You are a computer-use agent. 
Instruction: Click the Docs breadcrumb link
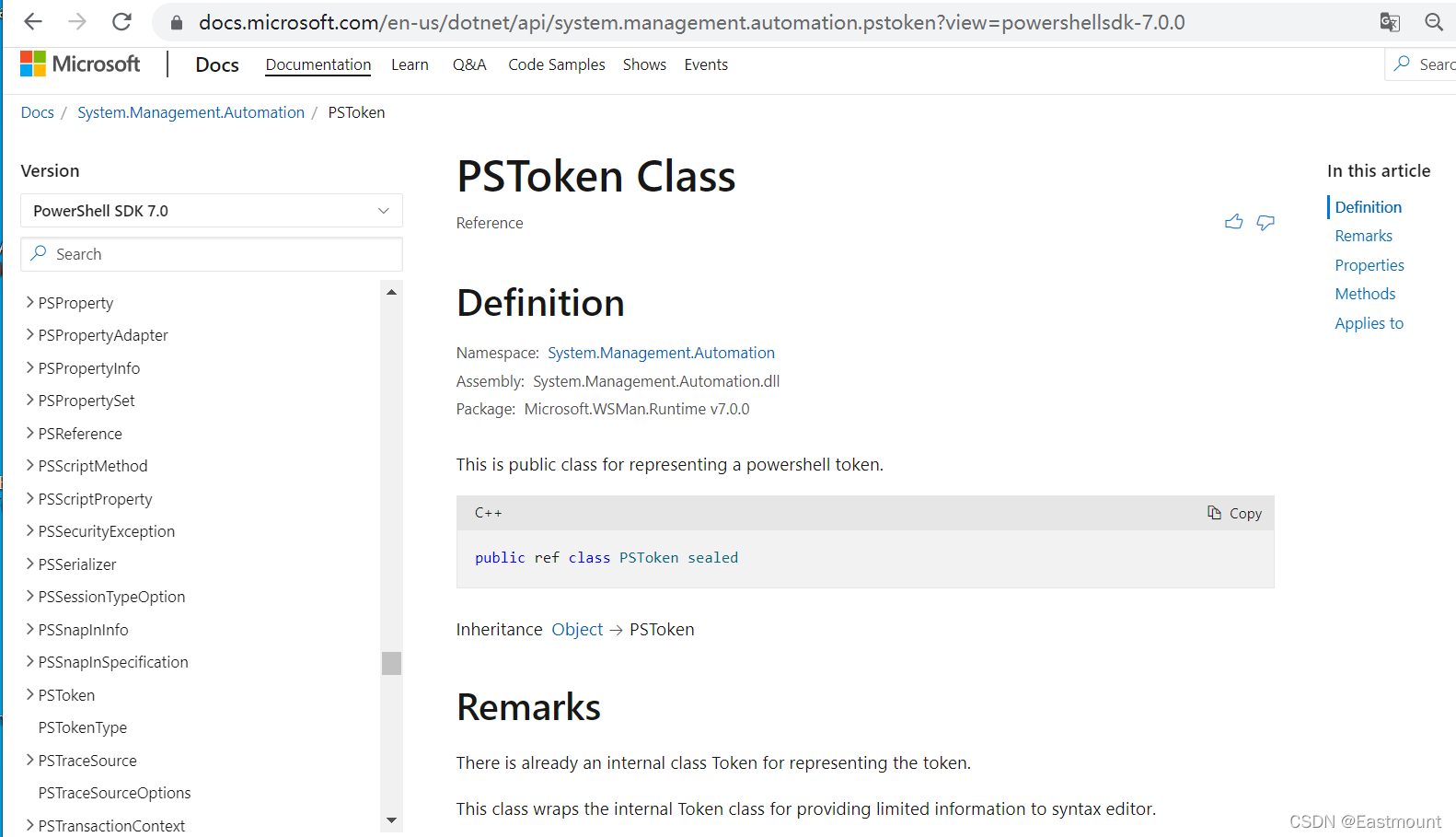[x=38, y=112]
